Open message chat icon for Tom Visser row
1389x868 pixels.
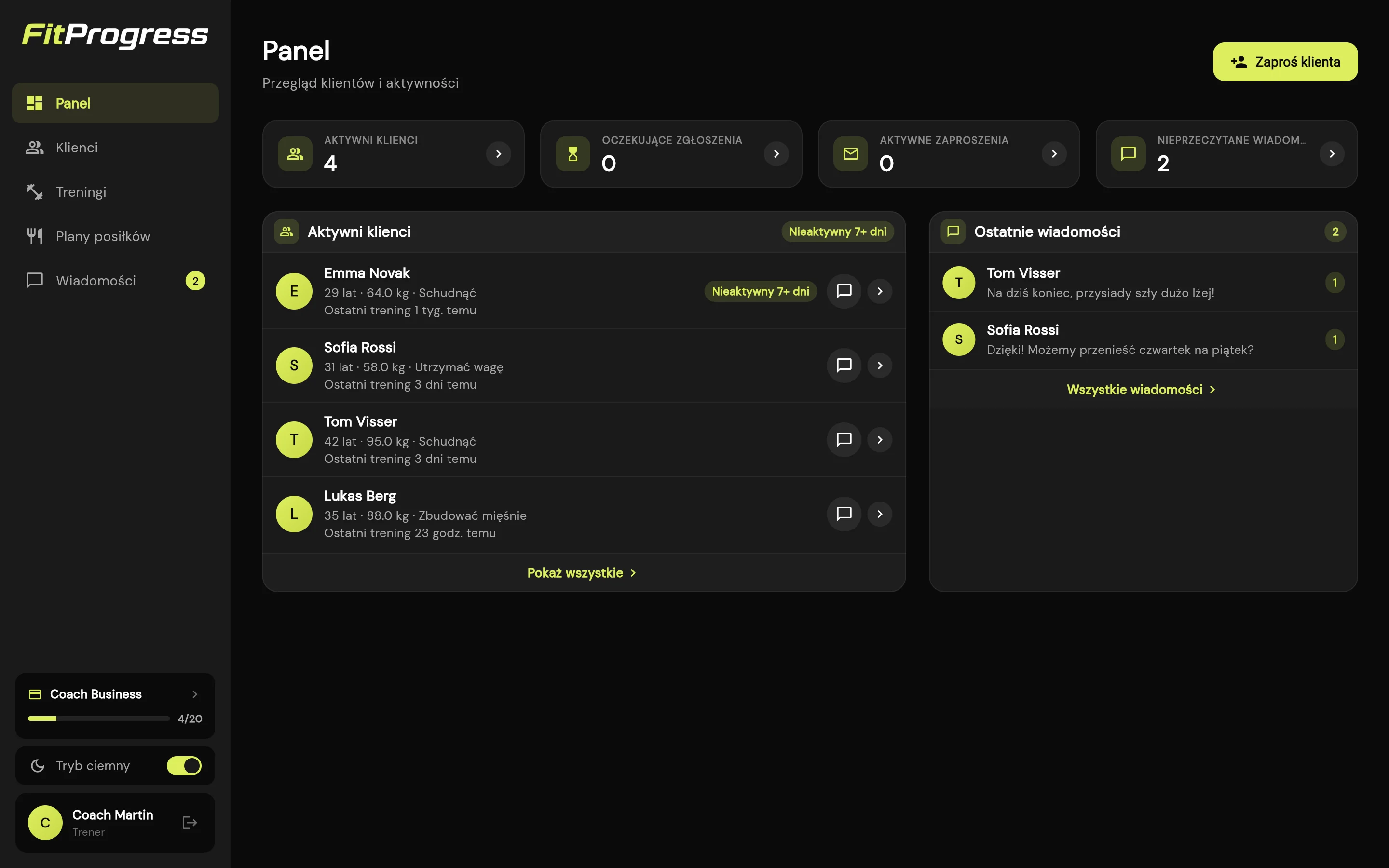(844, 440)
